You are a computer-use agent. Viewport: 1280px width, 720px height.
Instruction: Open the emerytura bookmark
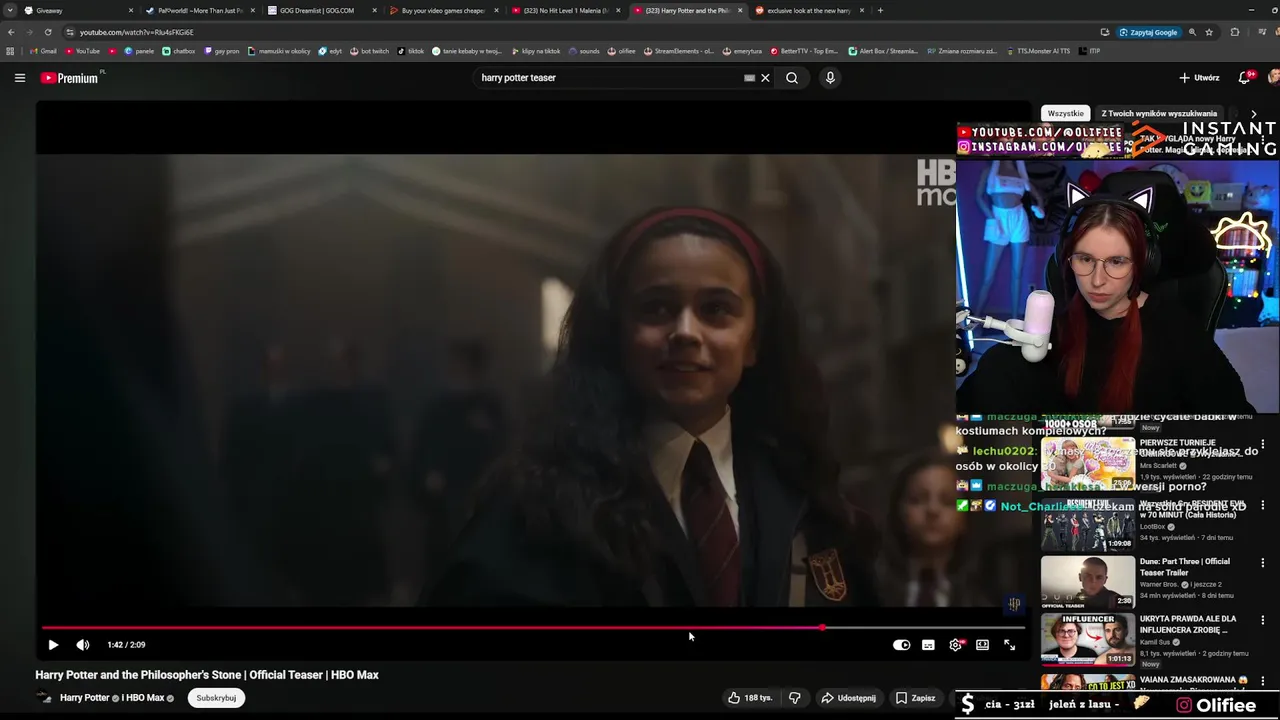[x=741, y=51]
